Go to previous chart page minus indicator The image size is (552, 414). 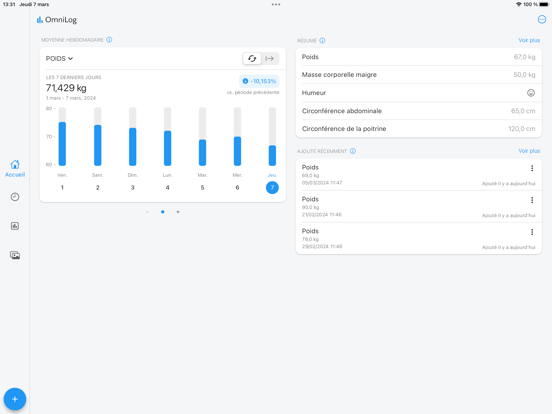(x=147, y=212)
